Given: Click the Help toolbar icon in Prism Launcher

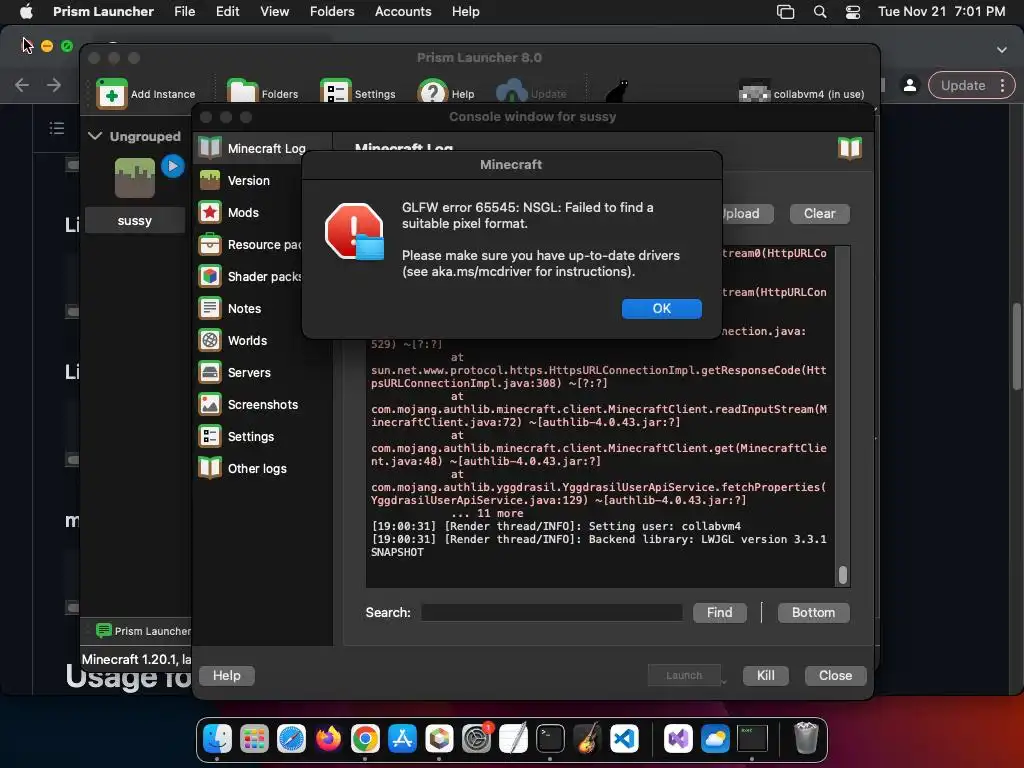Looking at the screenshot, I should pos(432,92).
